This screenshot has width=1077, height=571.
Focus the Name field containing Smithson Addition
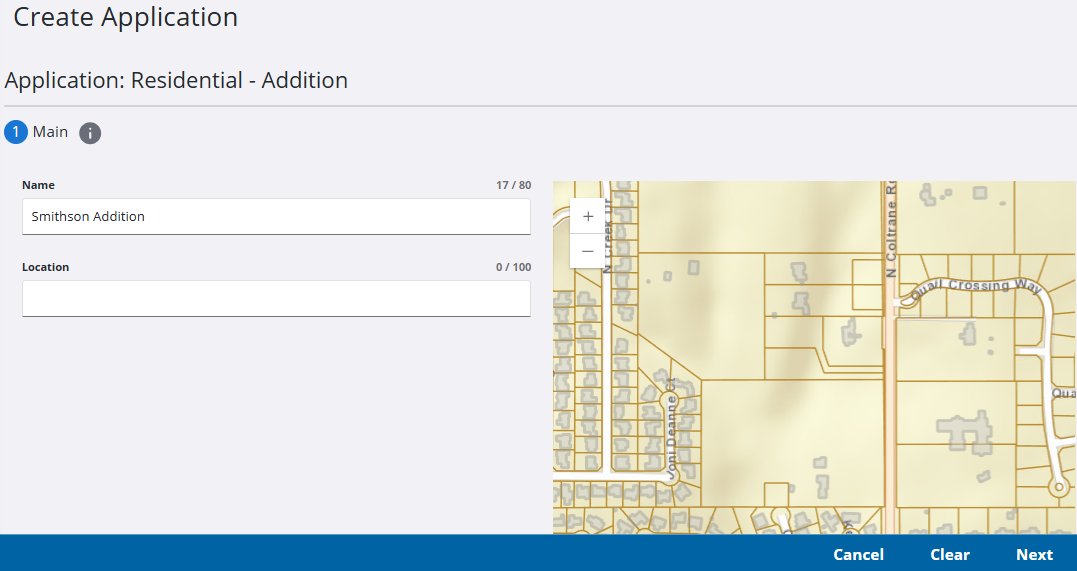276,216
